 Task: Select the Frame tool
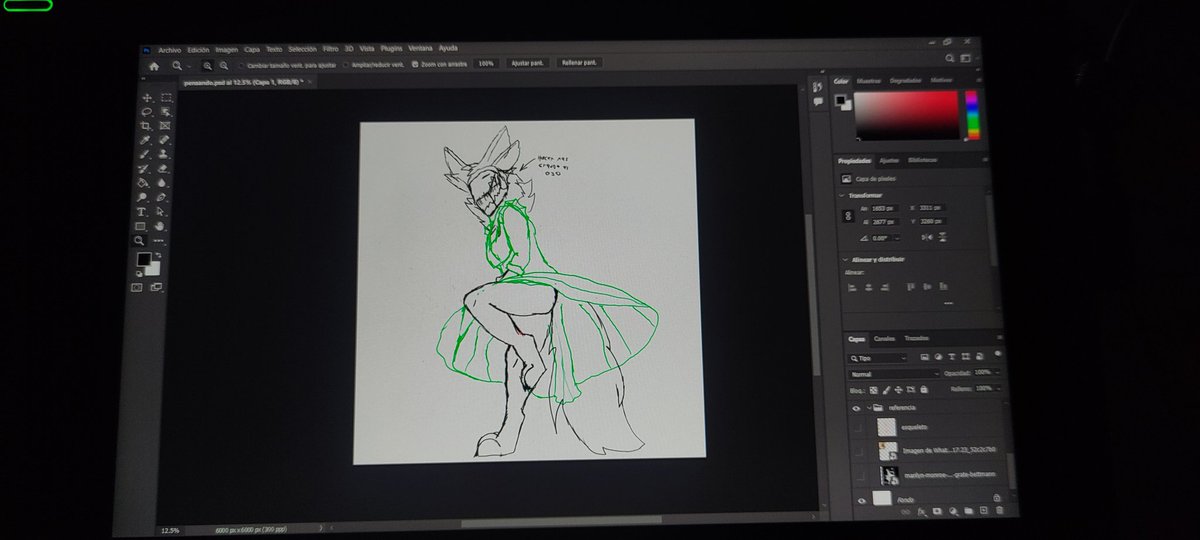pyautogui.click(x=166, y=125)
